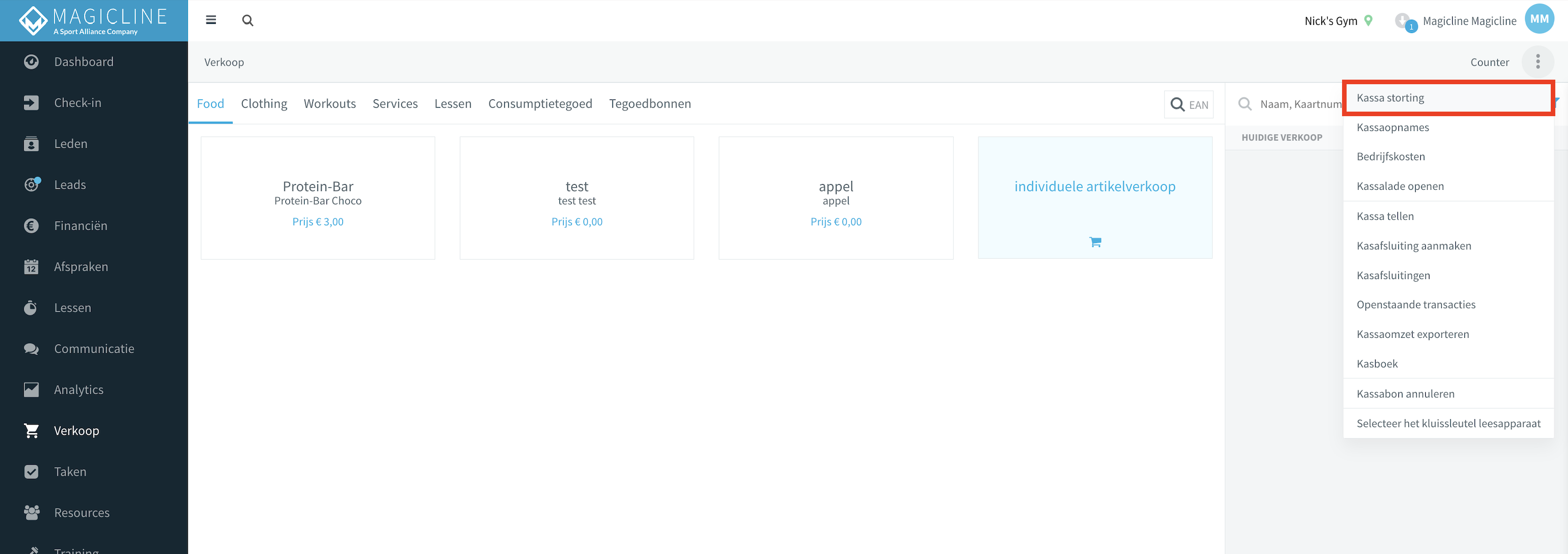
Task: Click the Lessen stopwatch icon
Action: [x=31, y=308]
